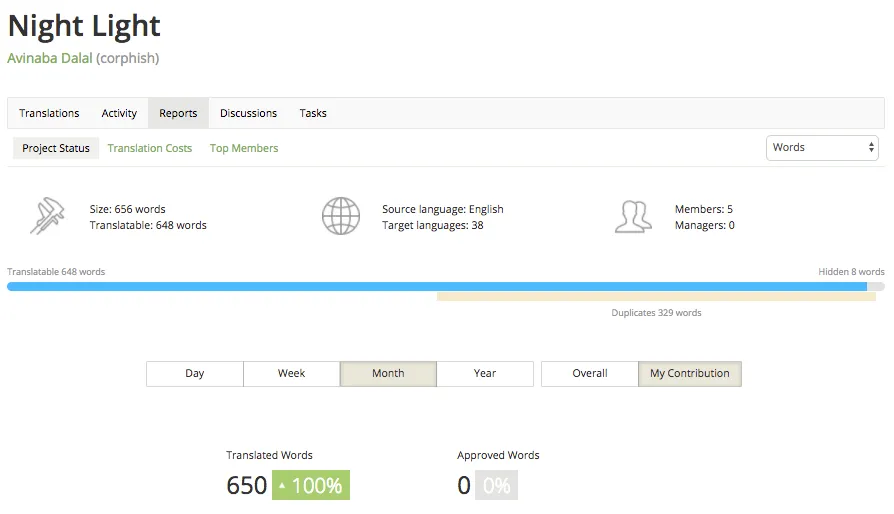Click the "Members: 5" text
Image resolution: width=894 pixels, height=514 pixels.
[x=704, y=209]
